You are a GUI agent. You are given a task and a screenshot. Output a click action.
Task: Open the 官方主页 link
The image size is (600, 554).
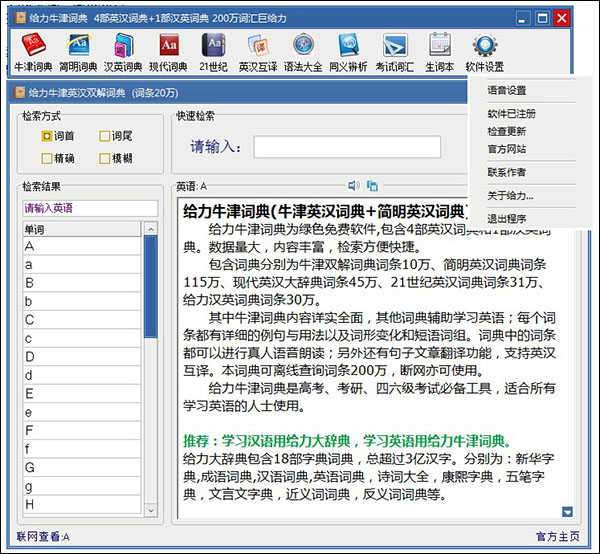coord(558,537)
